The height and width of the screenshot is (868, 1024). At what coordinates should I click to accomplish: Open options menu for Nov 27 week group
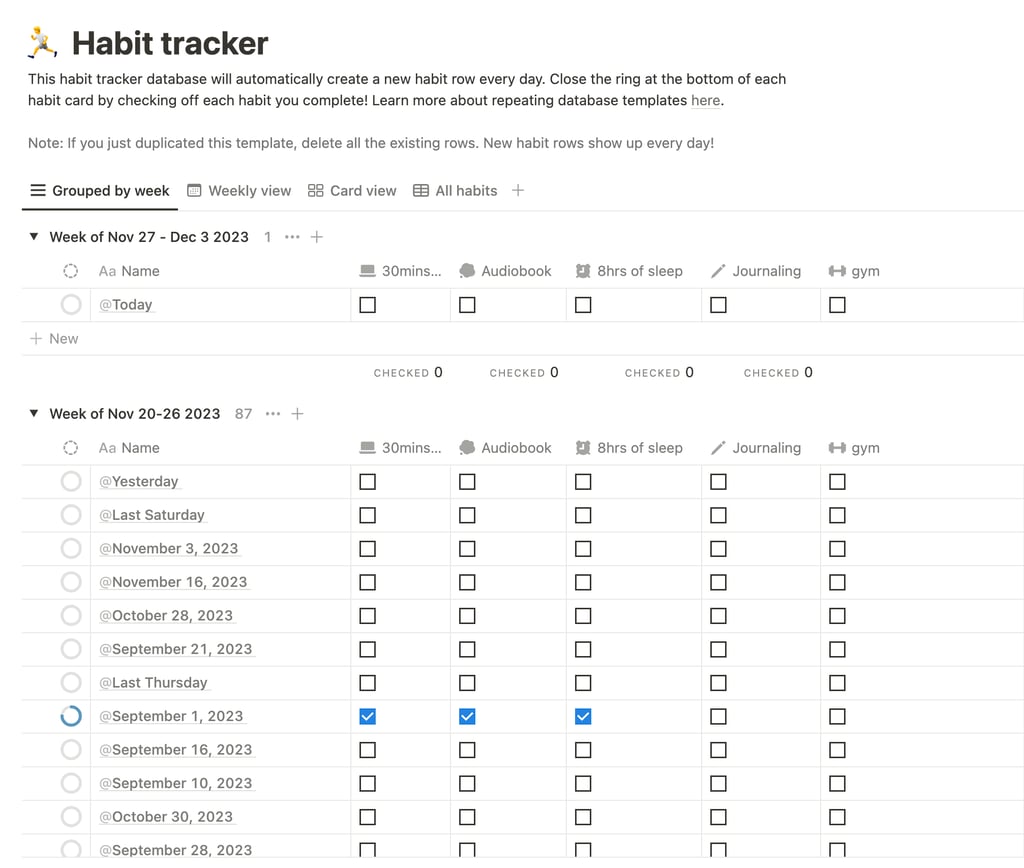[292, 236]
